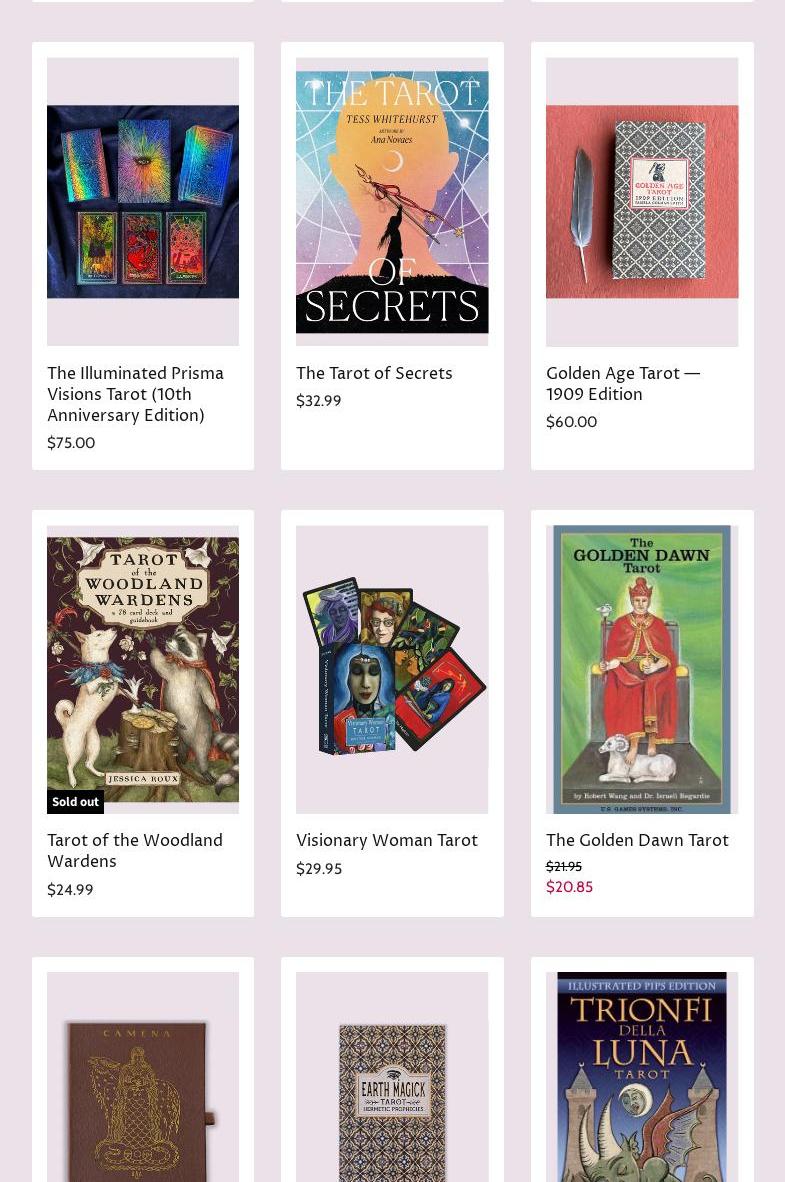The image size is (785, 1182).
Task: Click the $75.00 price of Prisma Visions
Action: tap(71, 442)
